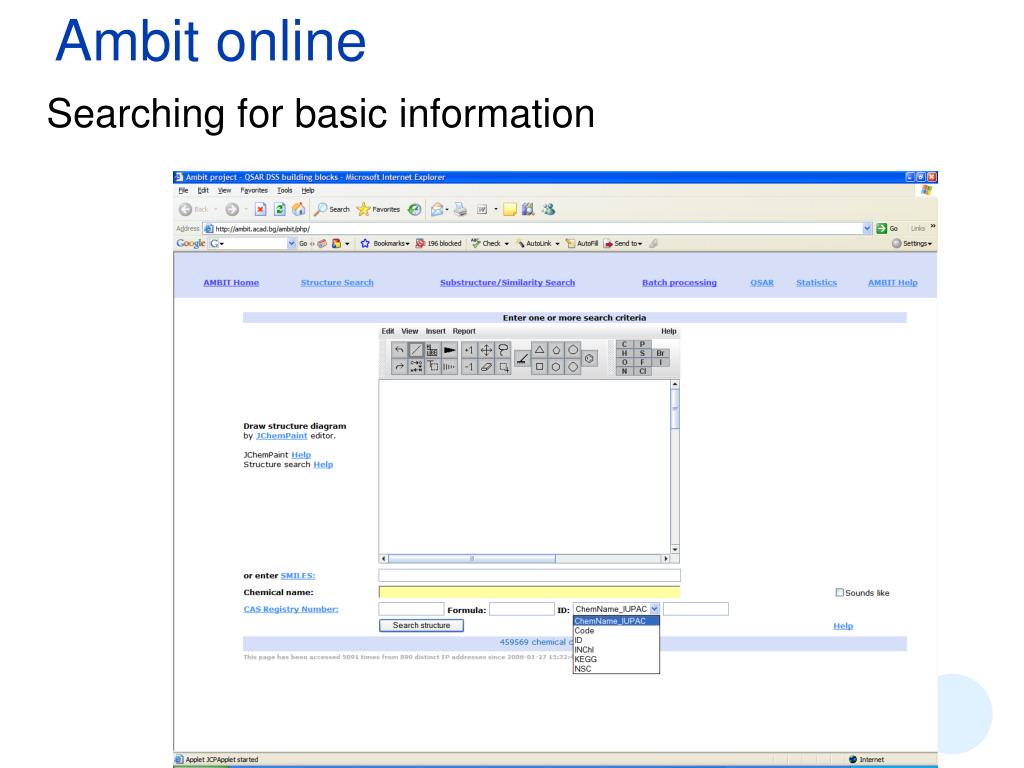The width and height of the screenshot is (1024, 768).
Task: Select the move crosshair tool
Action: pos(486,350)
